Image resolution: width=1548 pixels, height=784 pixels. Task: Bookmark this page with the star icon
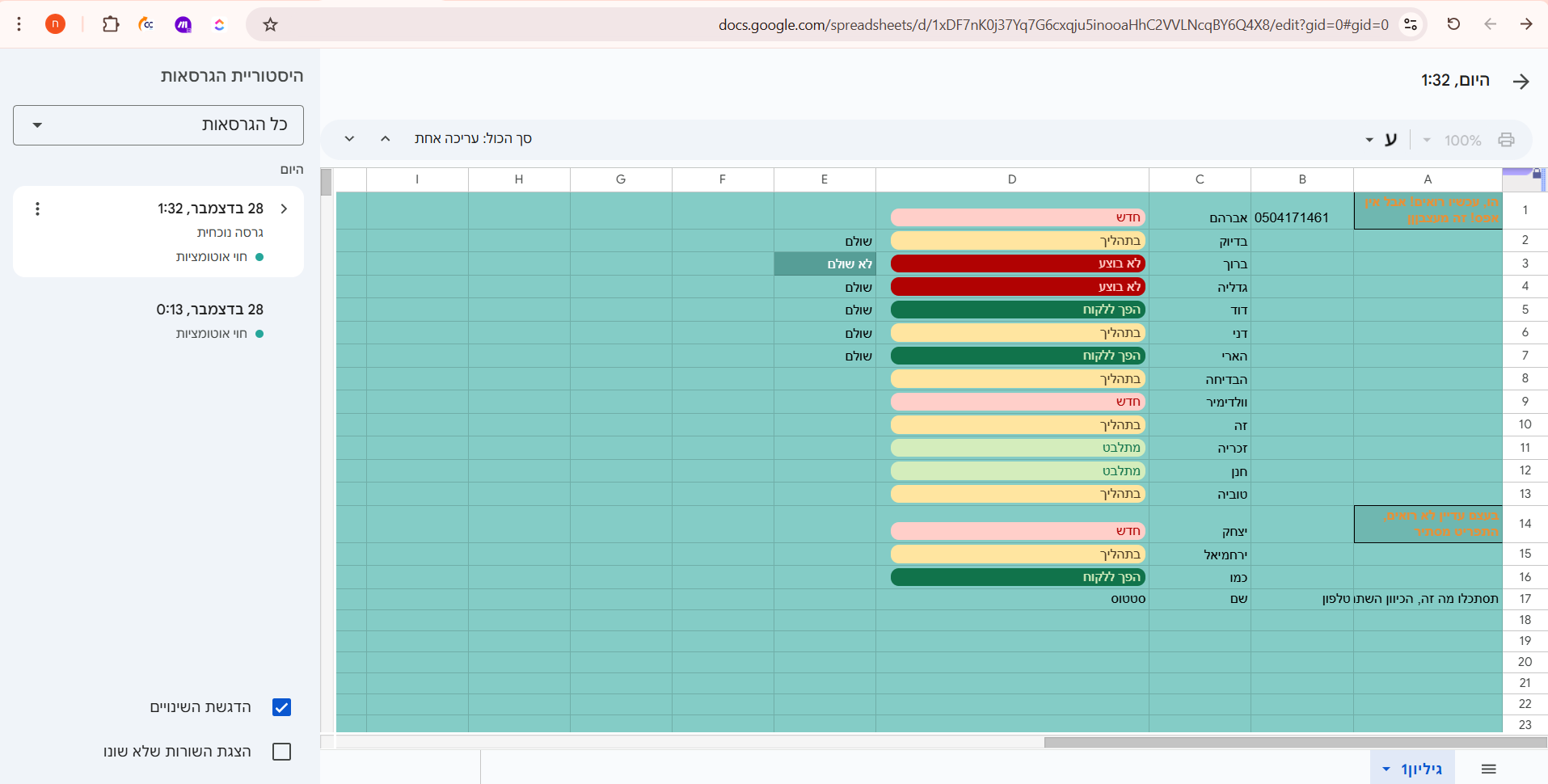tap(270, 24)
